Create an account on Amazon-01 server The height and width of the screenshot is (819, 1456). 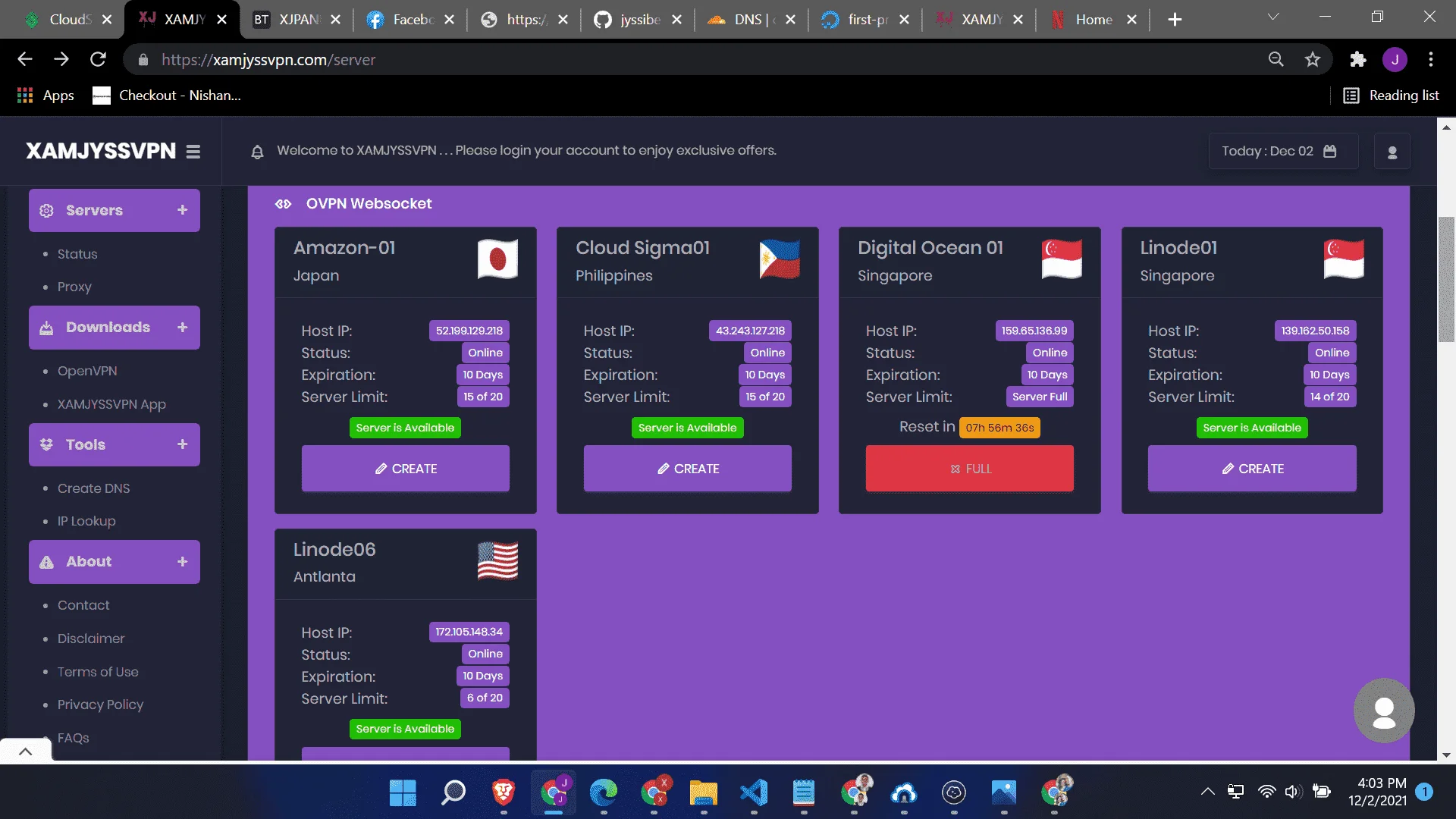[406, 469]
